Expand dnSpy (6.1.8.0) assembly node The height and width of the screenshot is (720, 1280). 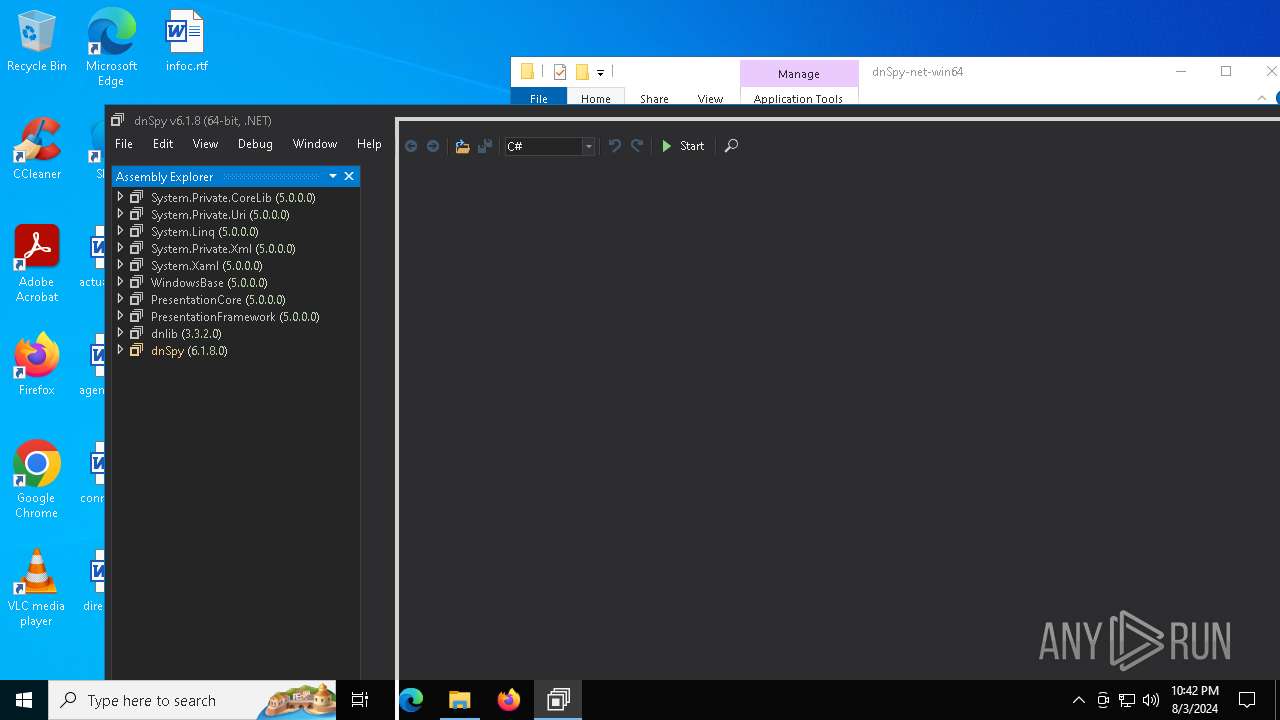pyautogui.click(x=120, y=350)
